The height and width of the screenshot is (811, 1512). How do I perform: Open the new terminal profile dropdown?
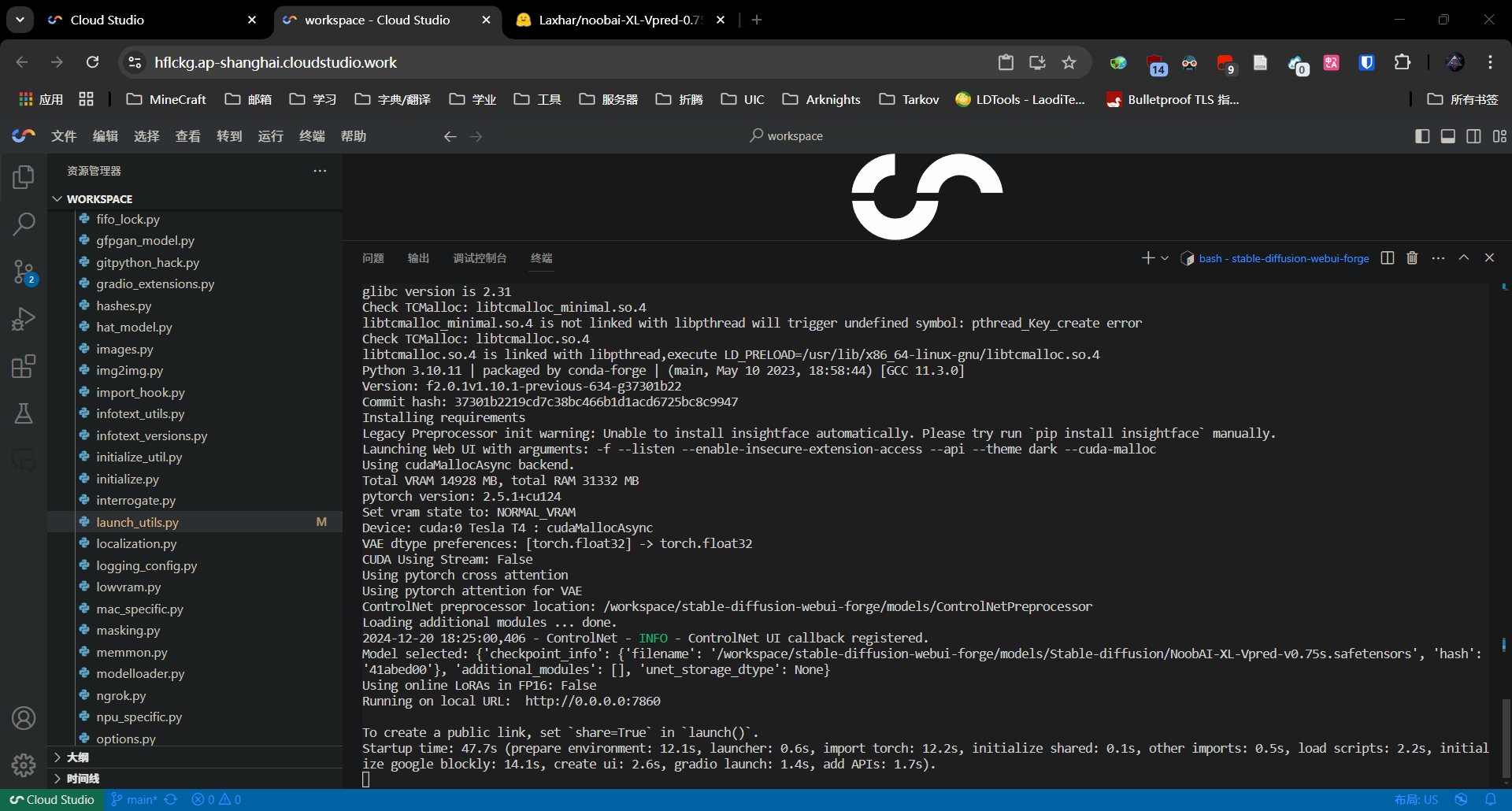click(1165, 258)
